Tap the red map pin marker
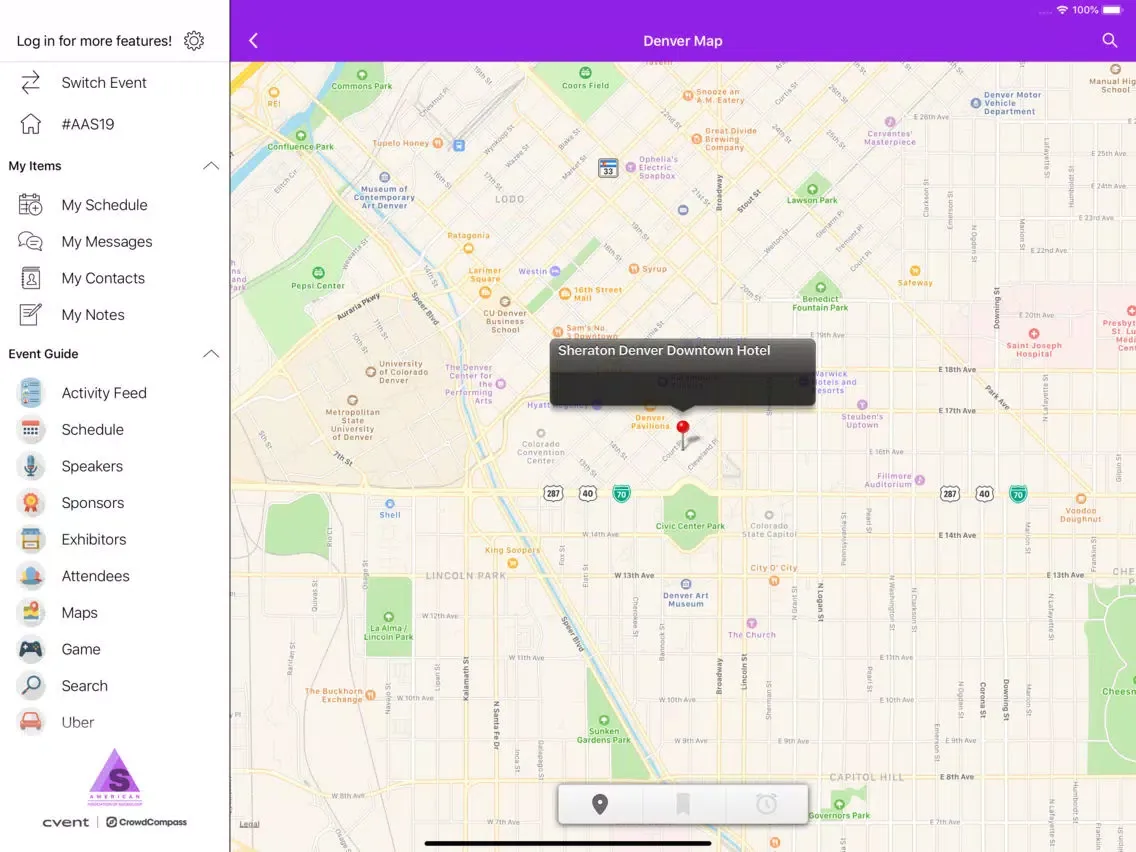Image resolution: width=1136 pixels, height=852 pixels. 682,433
